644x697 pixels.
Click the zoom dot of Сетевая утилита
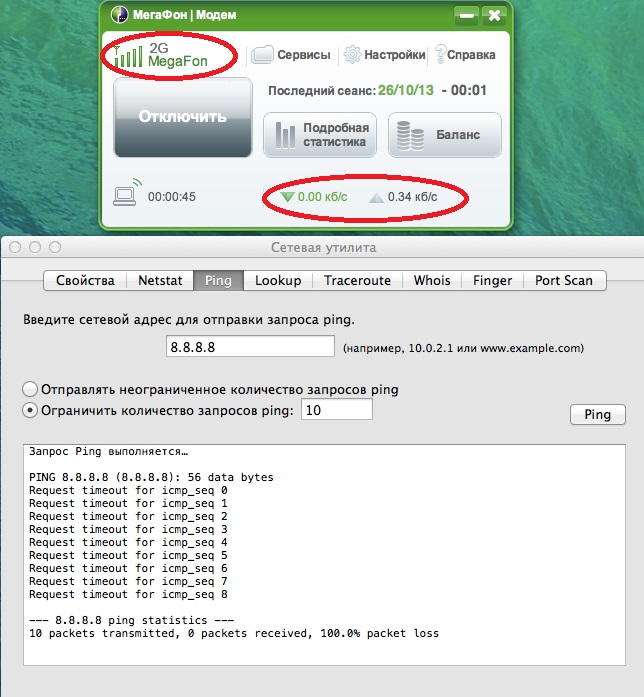pyautogui.click(x=55, y=247)
